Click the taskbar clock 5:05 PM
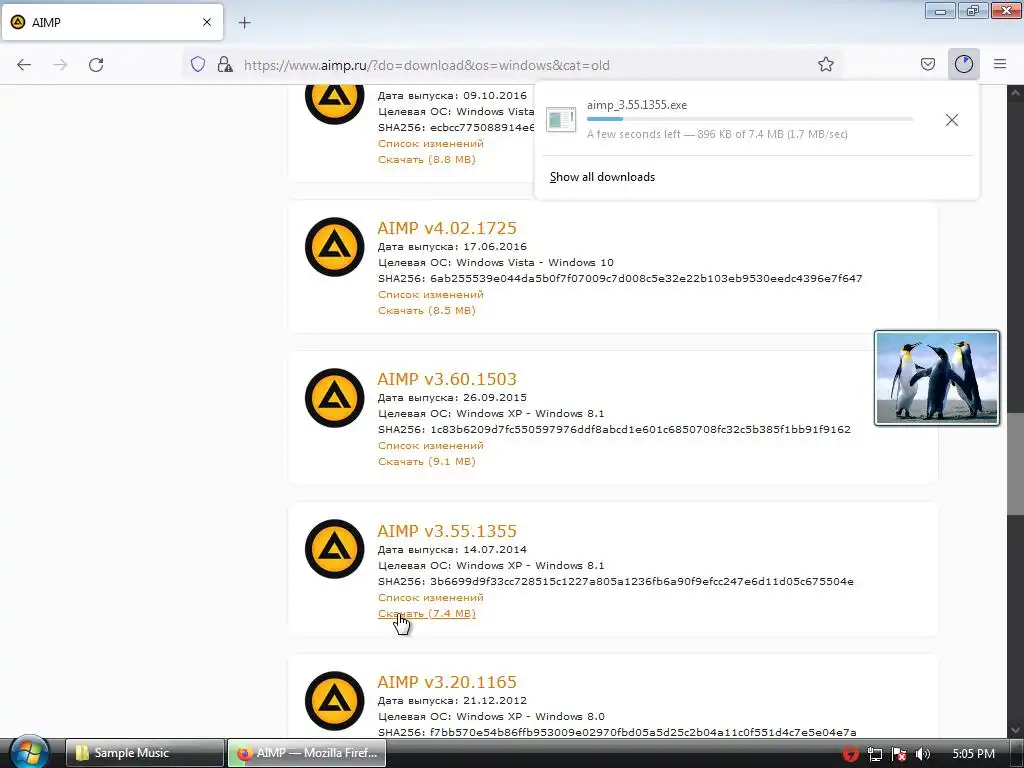The width and height of the screenshot is (1024, 768). click(x=973, y=754)
